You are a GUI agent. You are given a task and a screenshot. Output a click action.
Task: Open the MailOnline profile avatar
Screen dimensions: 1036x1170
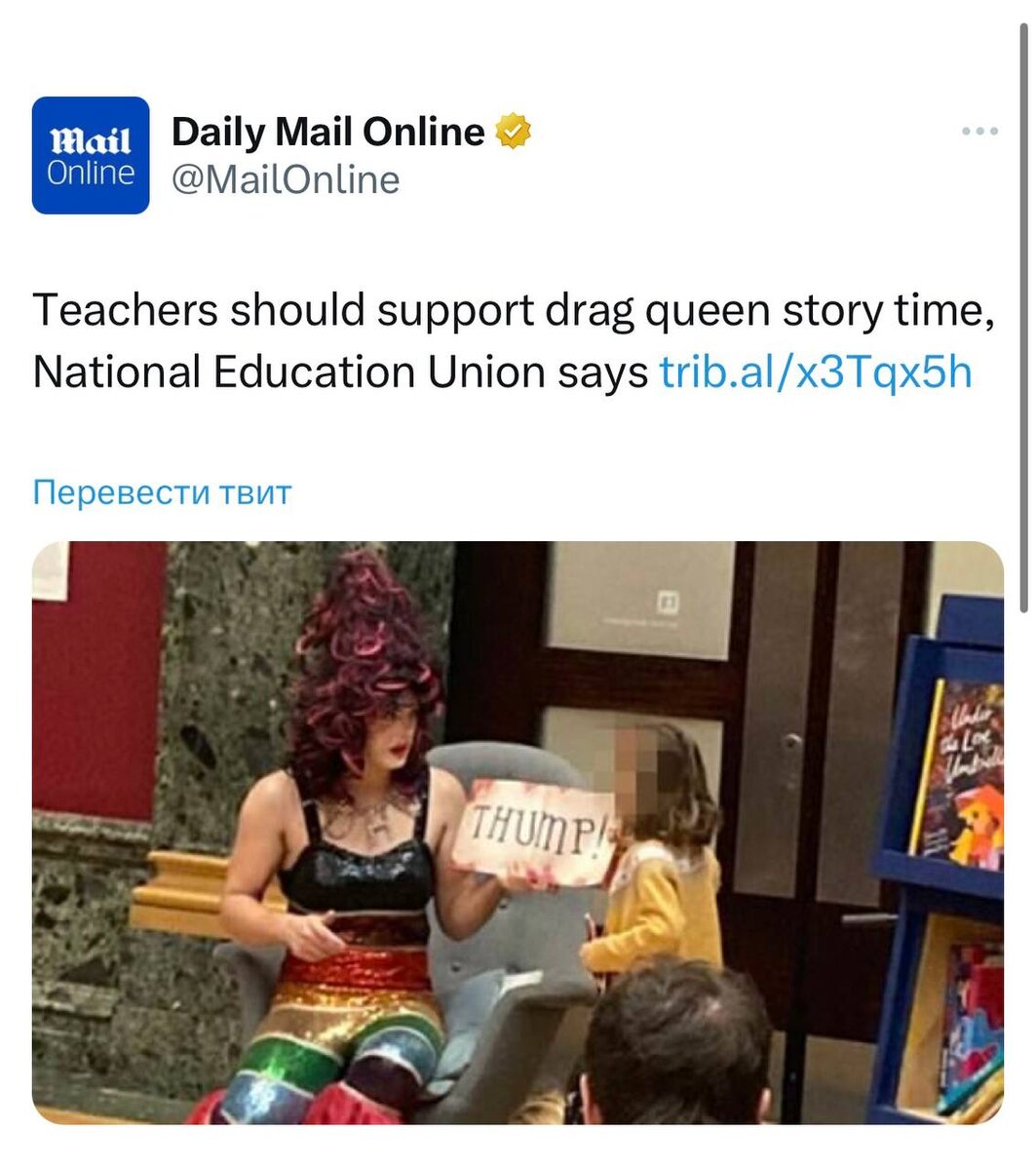[x=91, y=155]
